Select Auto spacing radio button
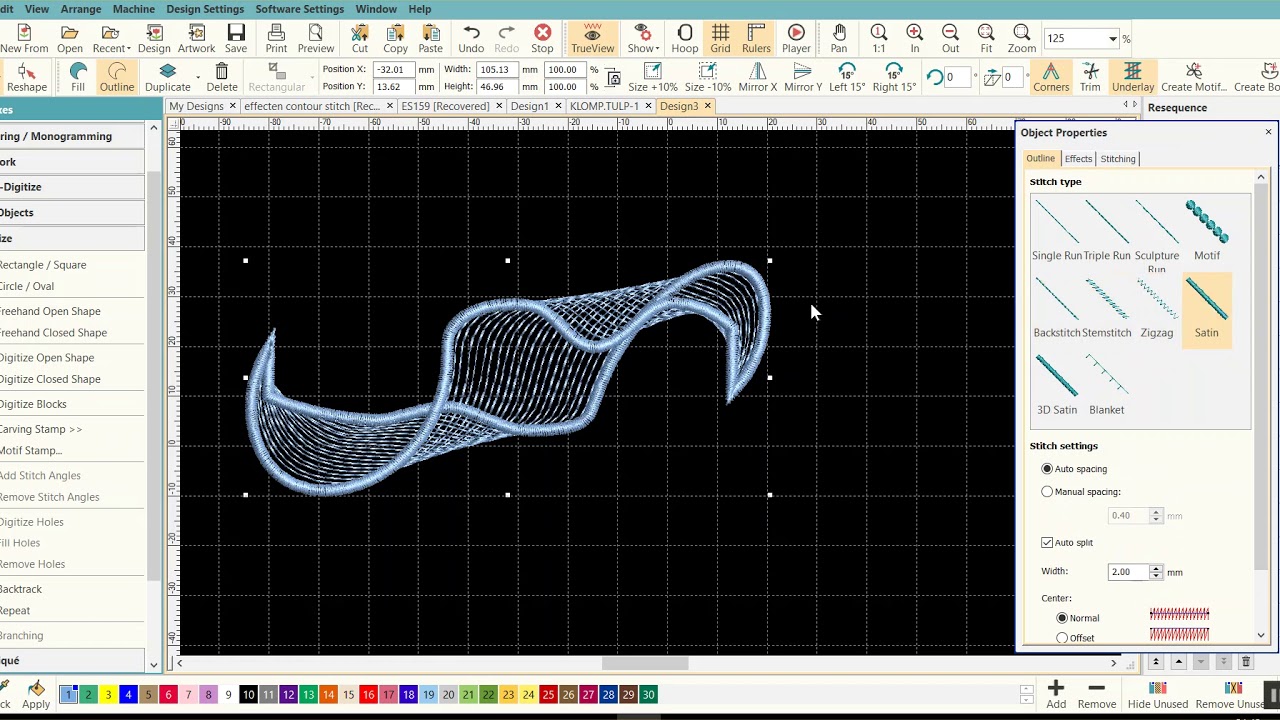 click(1047, 469)
